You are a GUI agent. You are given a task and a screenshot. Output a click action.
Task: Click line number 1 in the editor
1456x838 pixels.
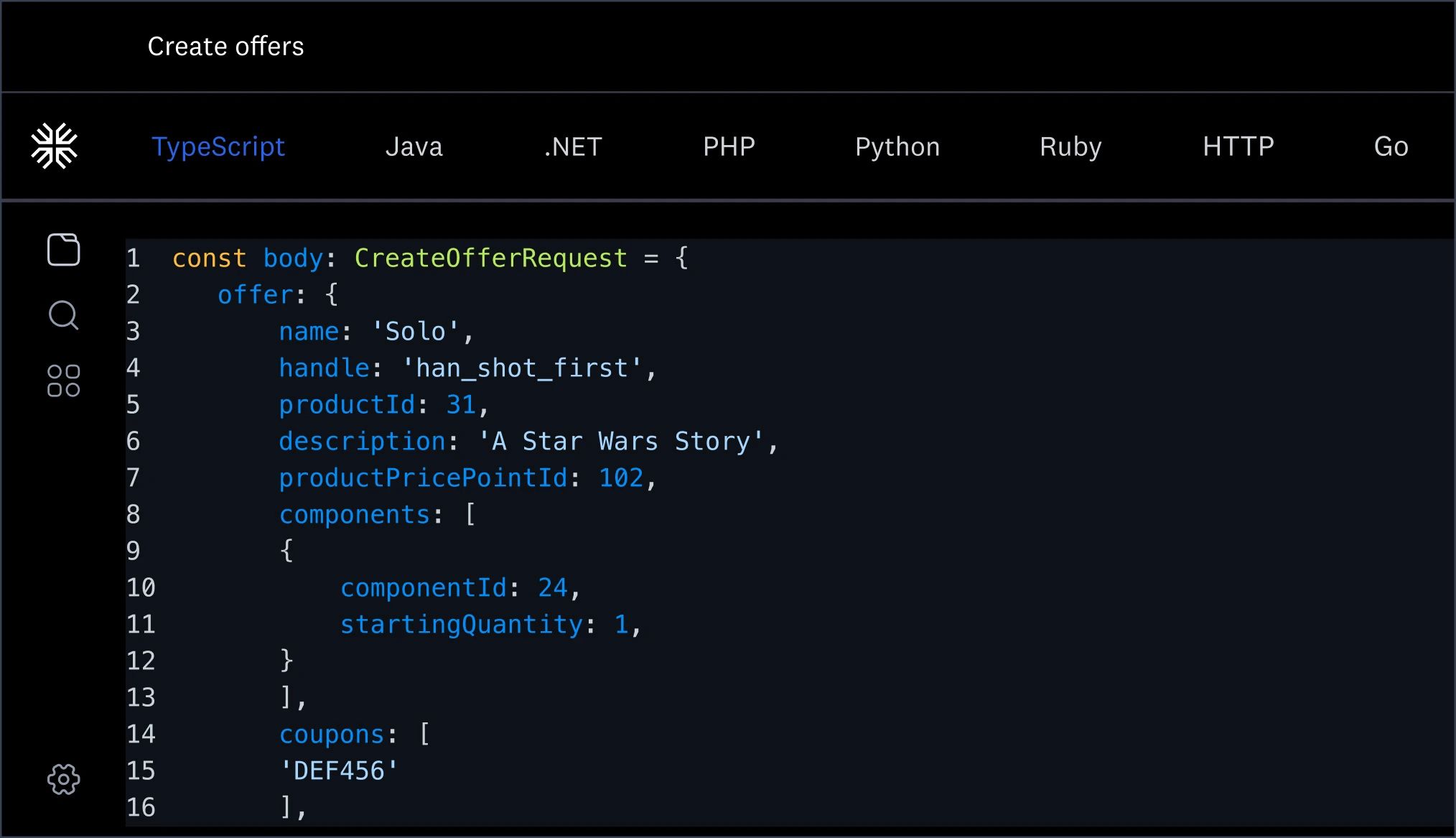133,258
